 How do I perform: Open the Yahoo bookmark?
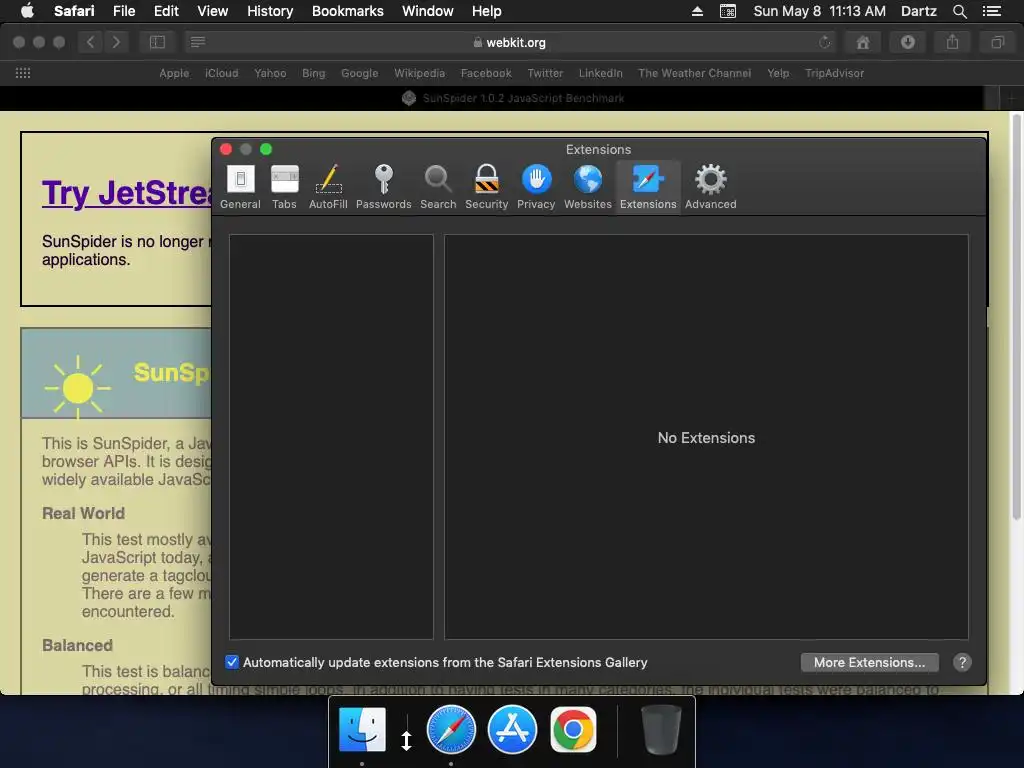[270, 73]
